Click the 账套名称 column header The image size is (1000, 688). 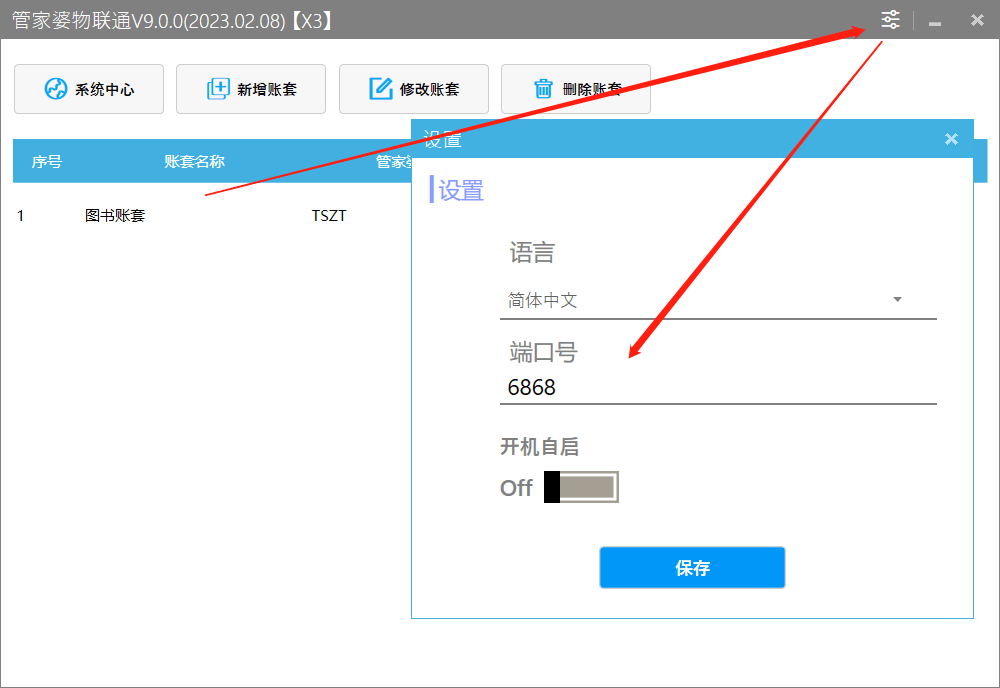(195, 162)
